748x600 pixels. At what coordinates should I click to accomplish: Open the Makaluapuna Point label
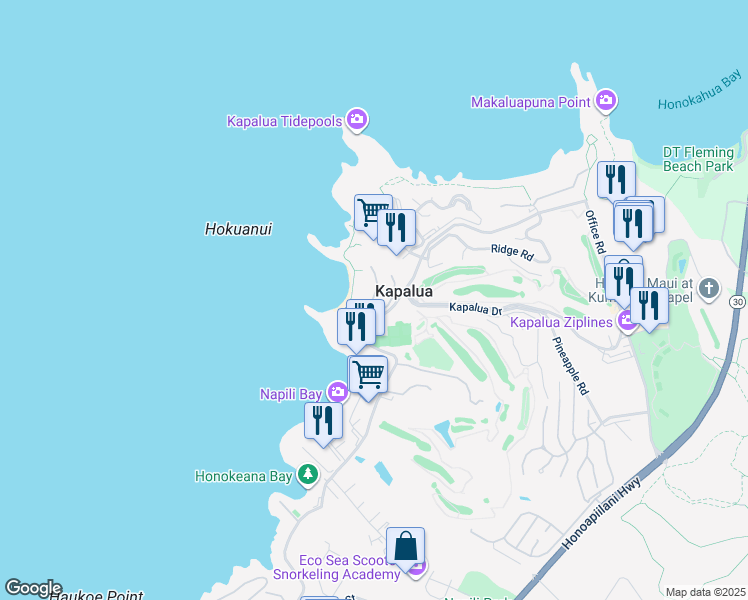[x=531, y=102]
